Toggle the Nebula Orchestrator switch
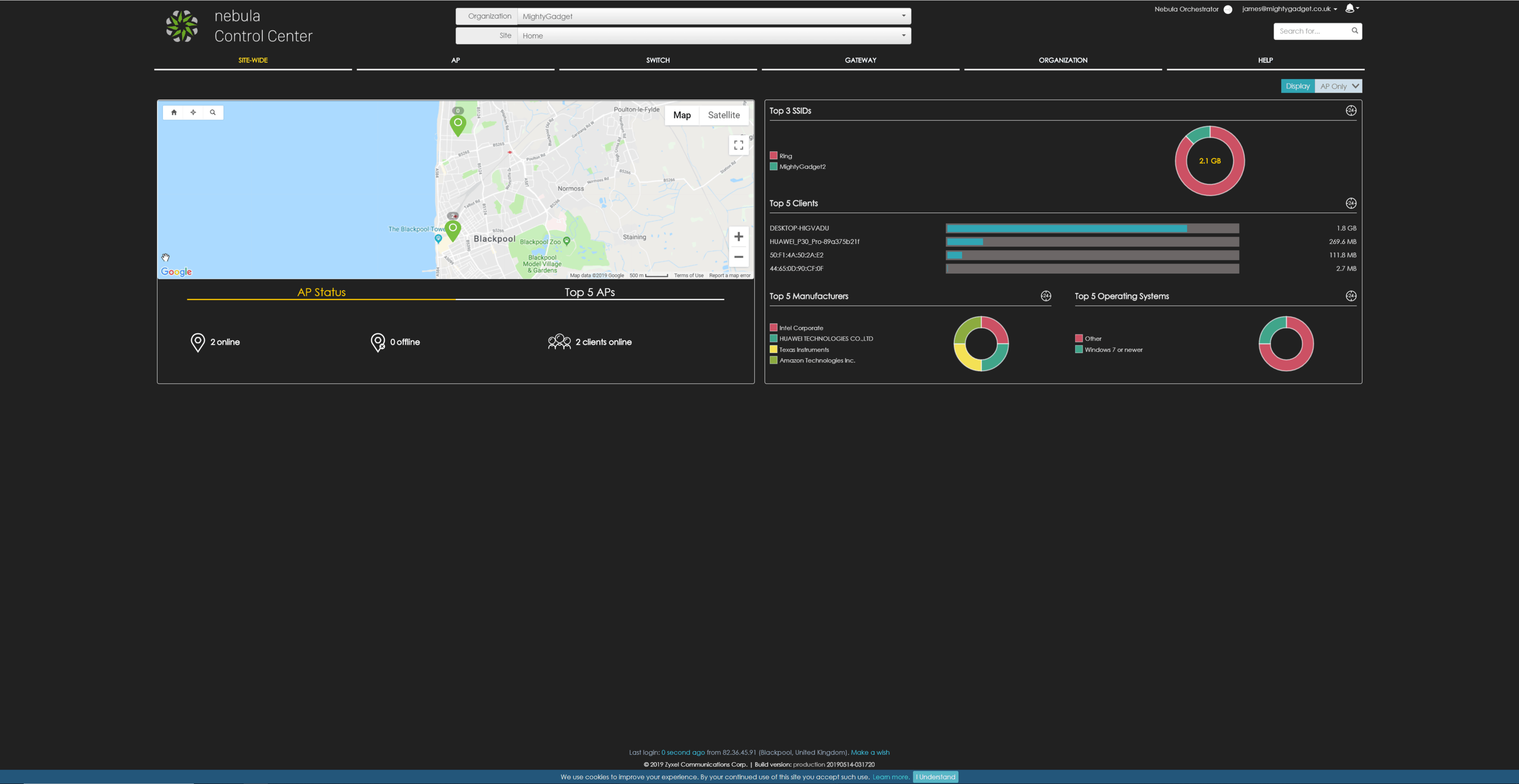Screen dimensions: 1519x784 click(1228, 10)
